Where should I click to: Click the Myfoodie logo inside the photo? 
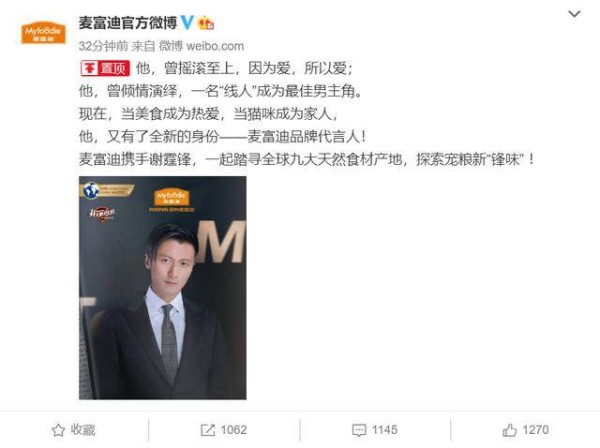tap(171, 196)
